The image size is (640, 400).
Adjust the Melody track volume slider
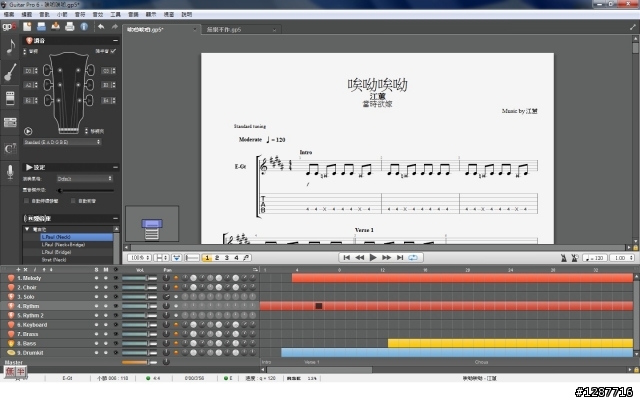tap(140, 278)
